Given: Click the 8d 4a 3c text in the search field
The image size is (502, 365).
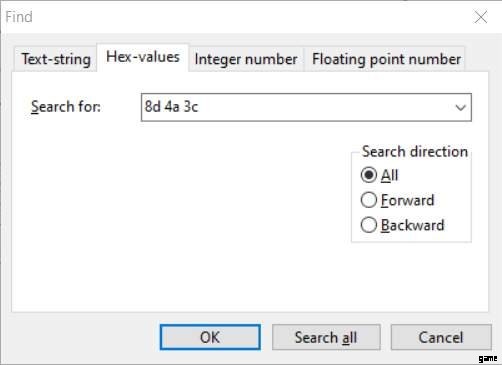Looking at the screenshot, I should 171,107.
